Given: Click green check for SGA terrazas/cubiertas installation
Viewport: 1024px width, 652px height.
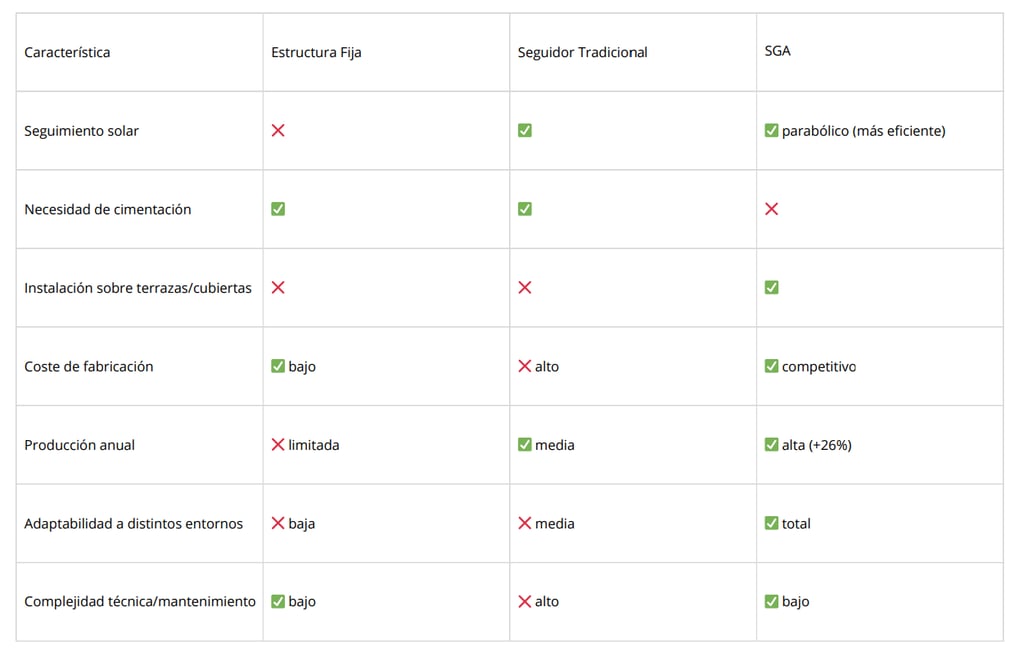Looking at the screenshot, I should pos(771,288).
